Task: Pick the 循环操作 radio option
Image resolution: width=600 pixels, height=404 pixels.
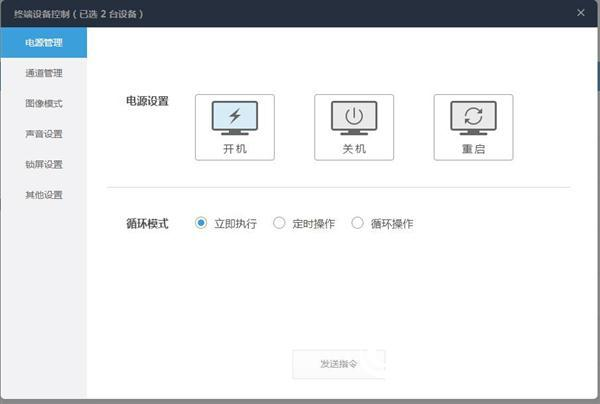Action: click(357, 223)
